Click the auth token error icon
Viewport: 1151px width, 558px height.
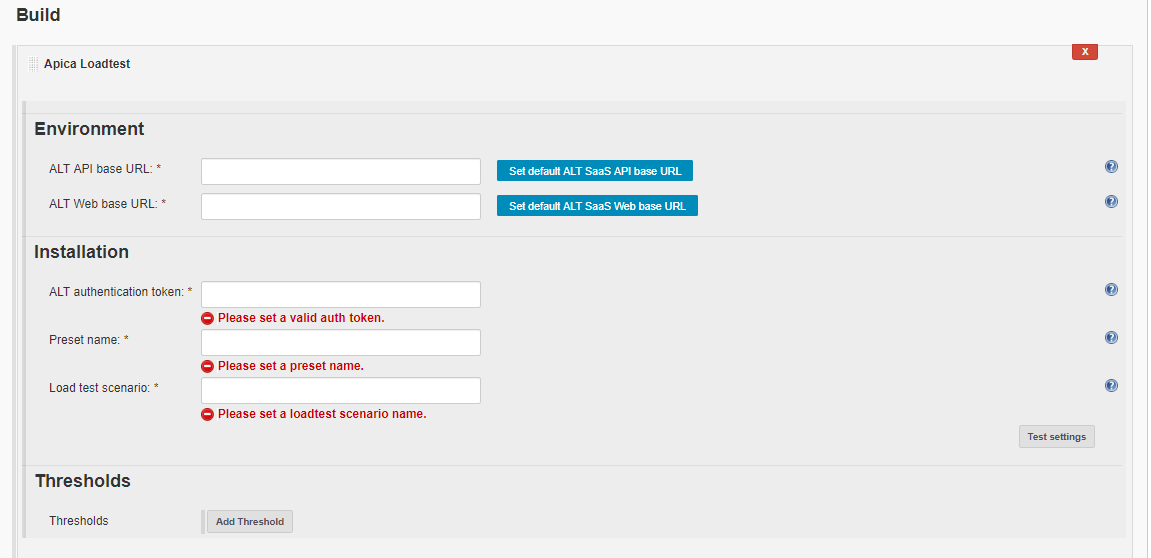coord(208,319)
